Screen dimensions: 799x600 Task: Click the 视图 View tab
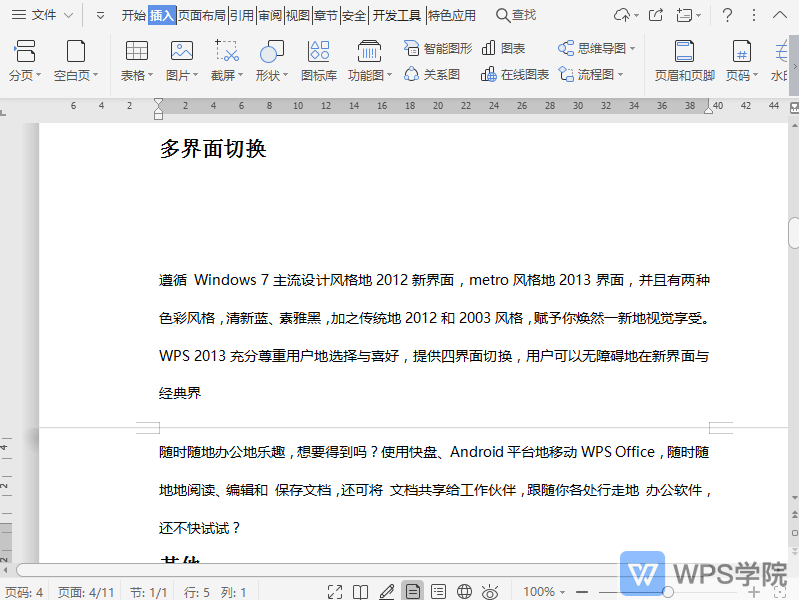pos(298,16)
